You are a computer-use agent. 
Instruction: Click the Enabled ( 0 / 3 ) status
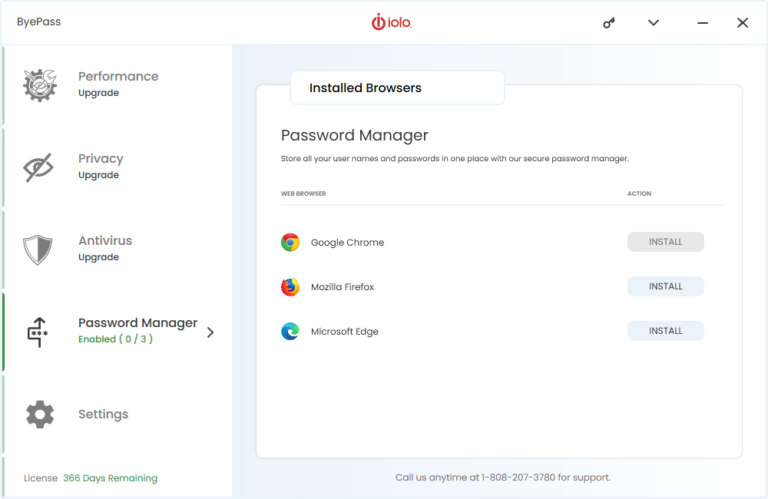pos(116,339)
